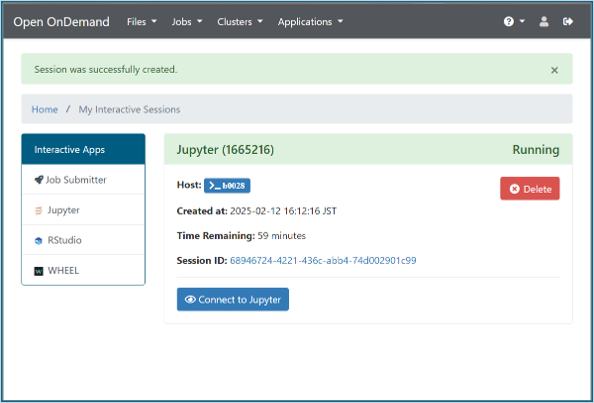
Task: Click the Jupyter (1665216) session title
Action: click(x=225, y=150)
